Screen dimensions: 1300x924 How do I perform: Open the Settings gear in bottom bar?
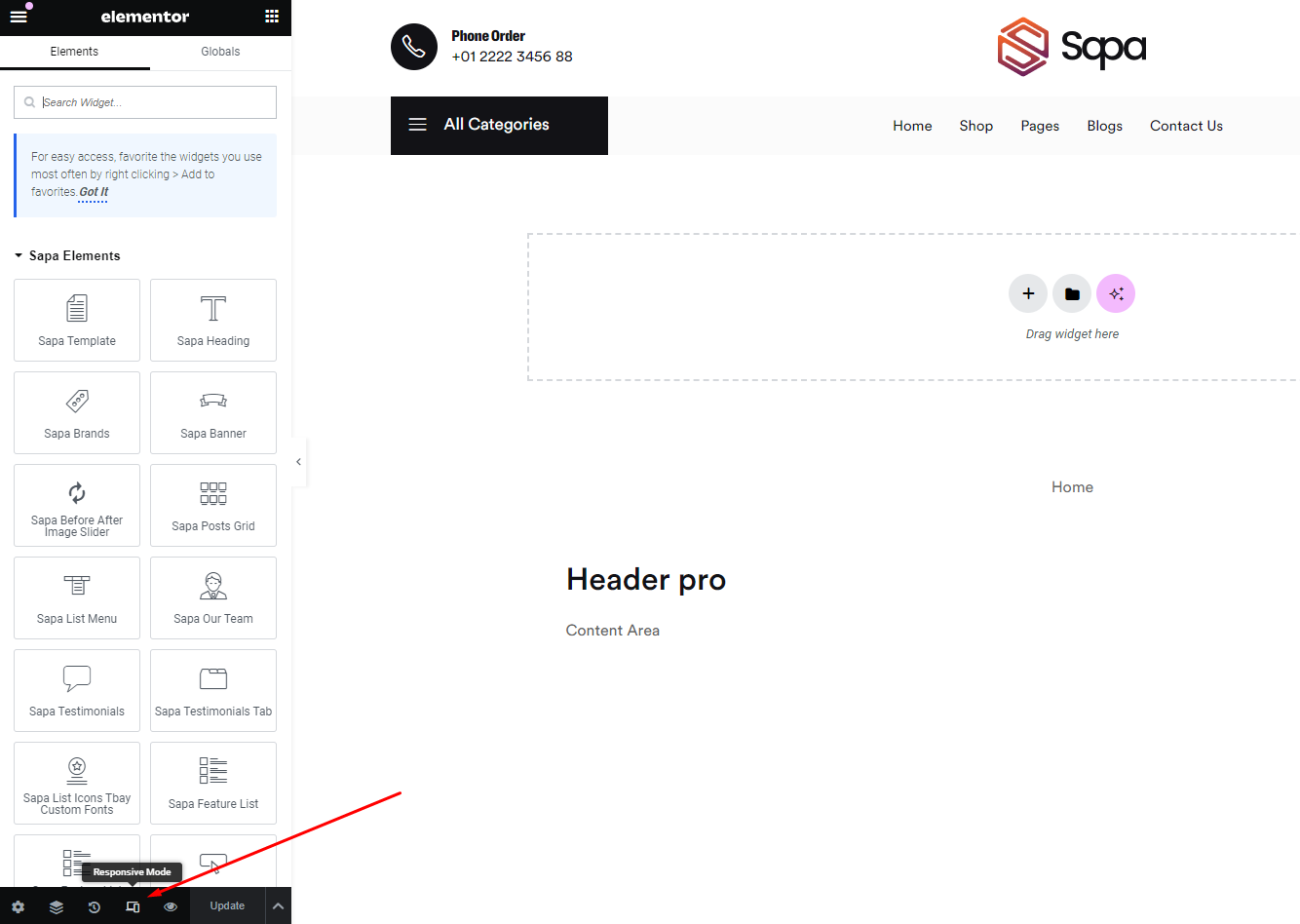point(18,906)
